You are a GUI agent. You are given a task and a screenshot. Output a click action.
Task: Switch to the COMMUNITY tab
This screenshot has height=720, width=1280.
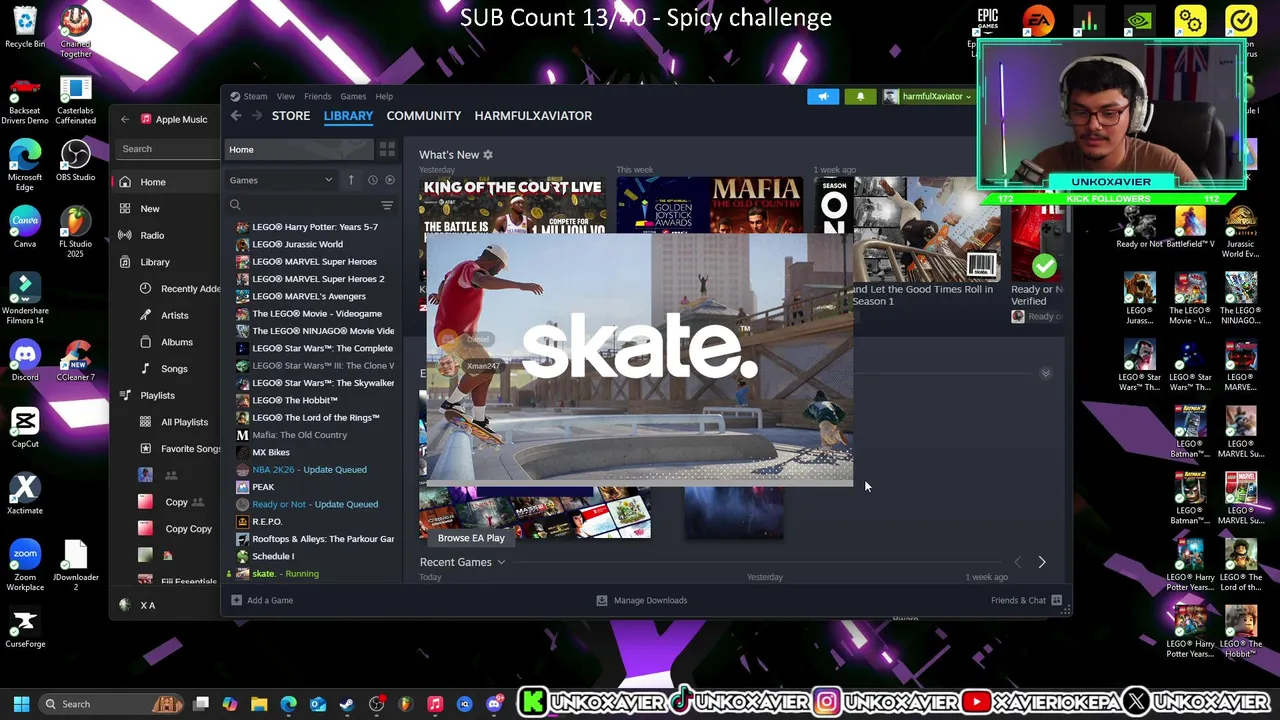click(424, 116)
